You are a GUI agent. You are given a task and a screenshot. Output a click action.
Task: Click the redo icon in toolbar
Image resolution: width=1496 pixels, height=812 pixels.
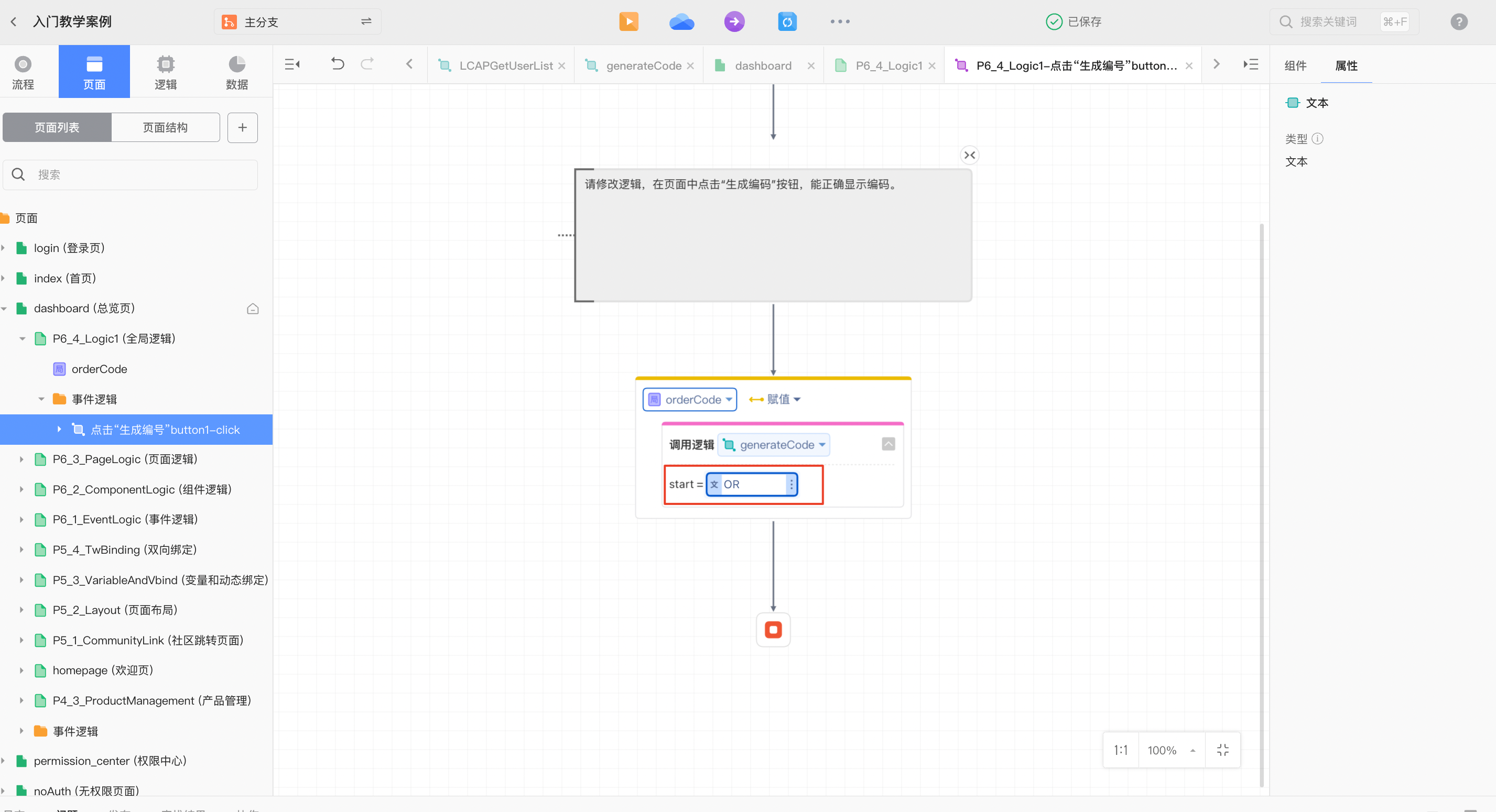[367, 65]
